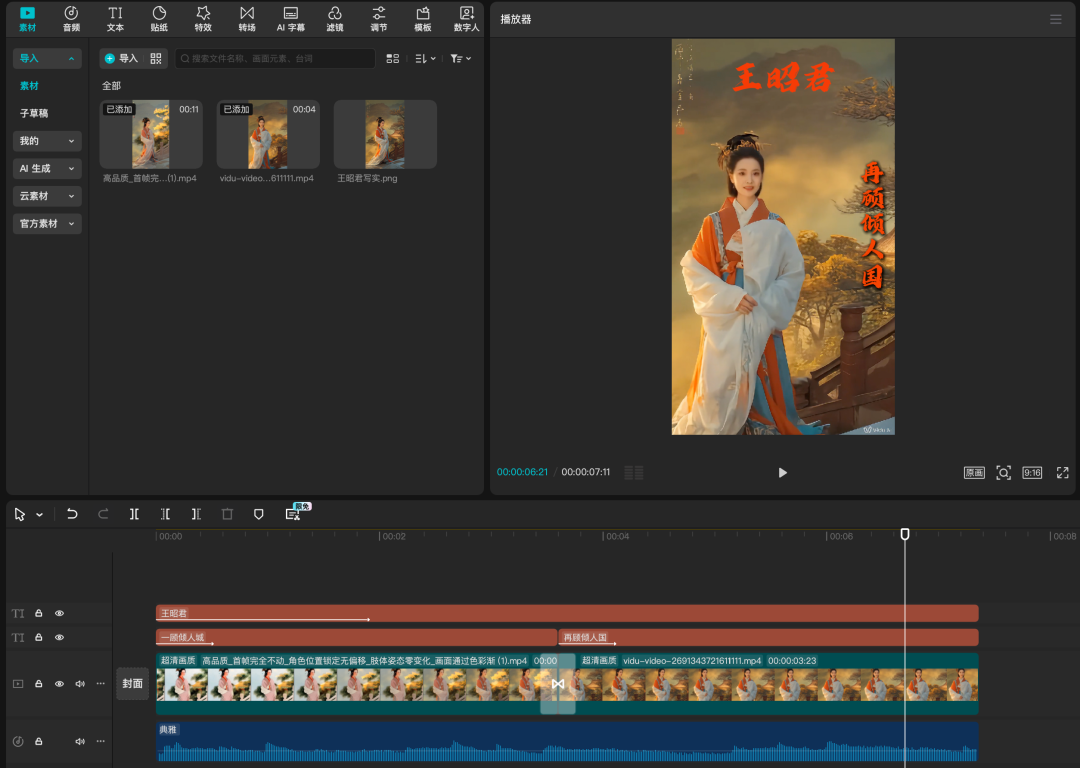Delete the clip part left of the playhead
Viewport: 1080px width, 768px height.
point(165,514)
